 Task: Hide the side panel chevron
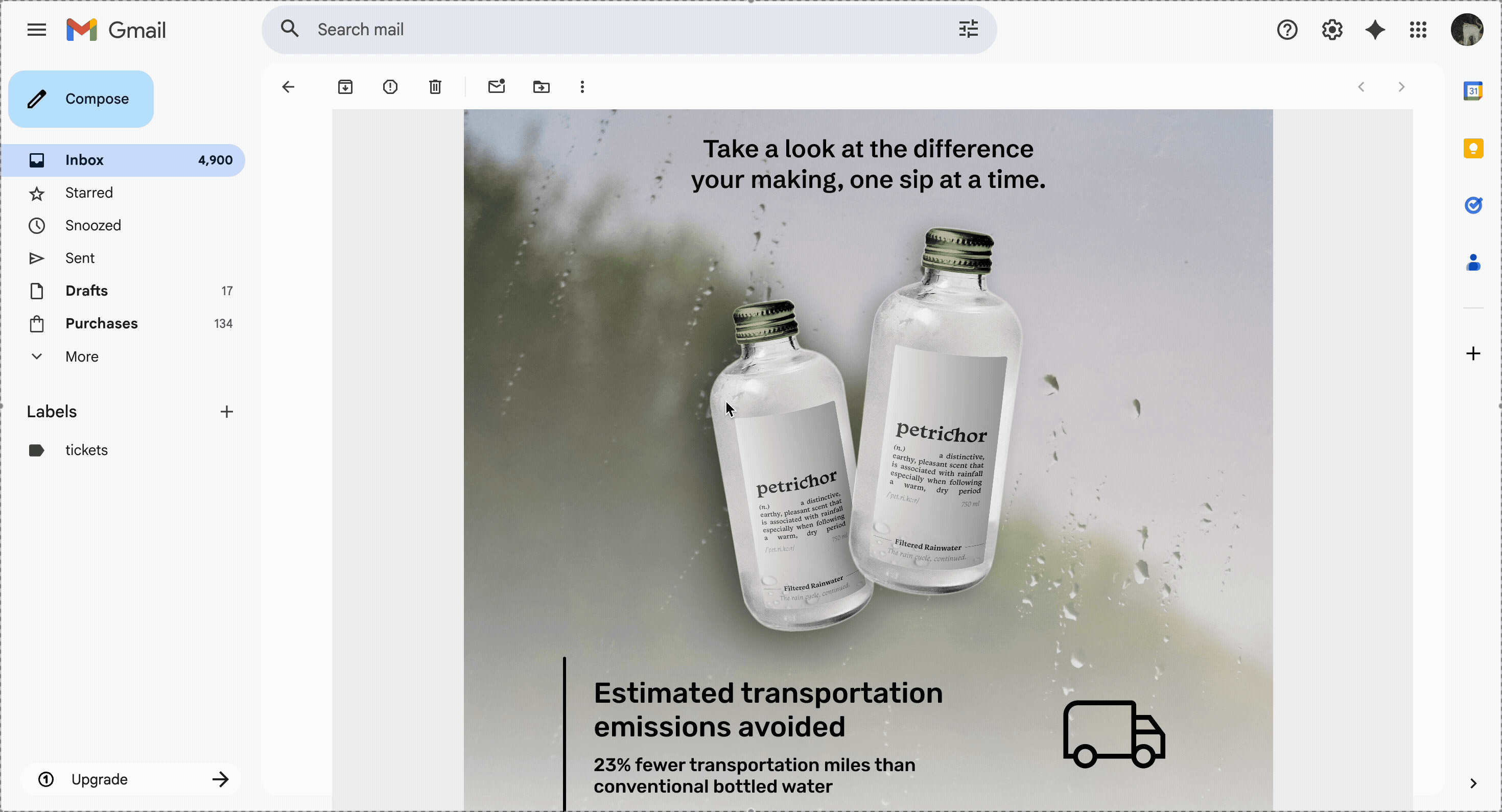click(x=1473, y=783)
